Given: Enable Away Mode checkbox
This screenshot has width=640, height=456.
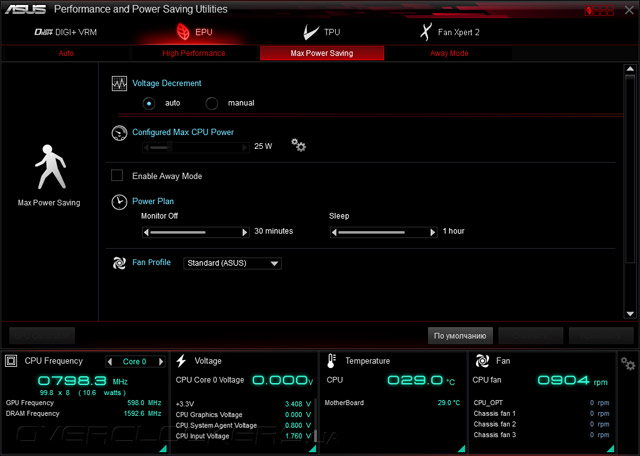Looking at the screenshot, I should [117, 175].
